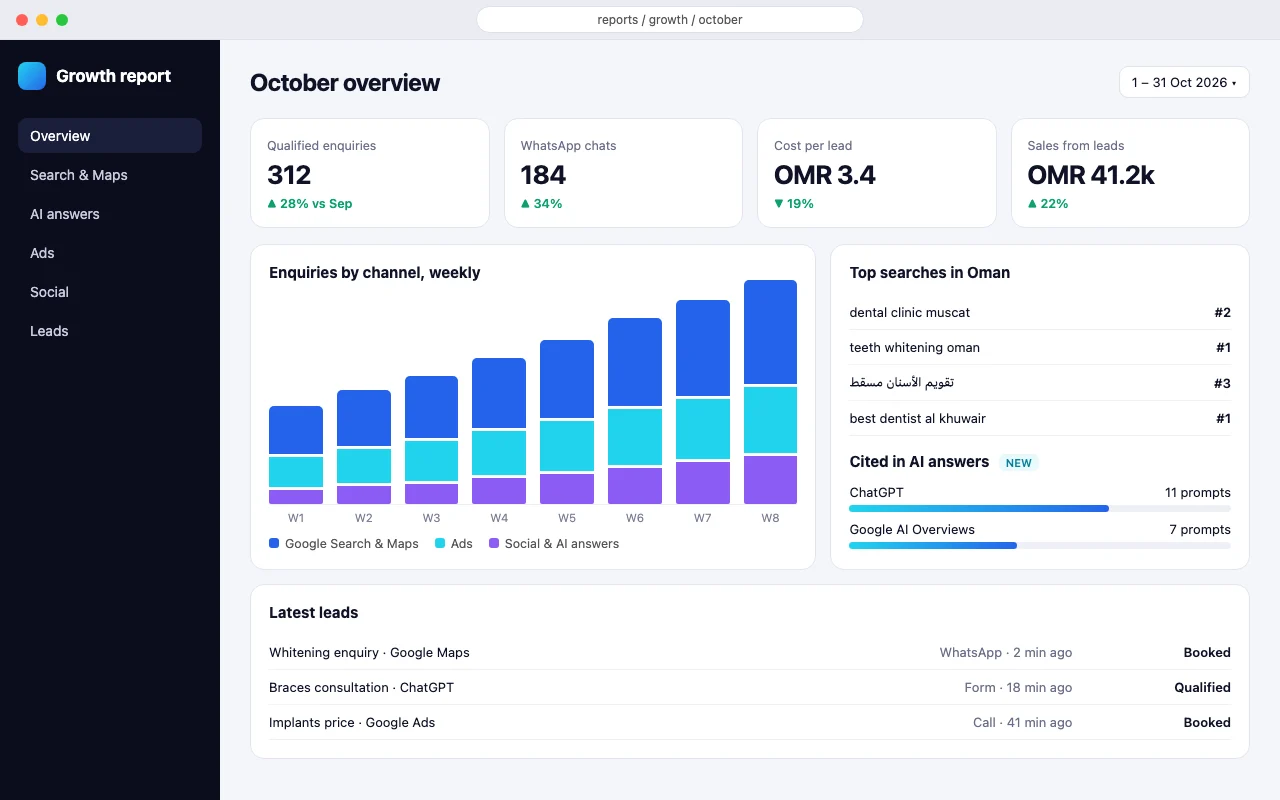This screenshot has width=1280, height=800.
Task: Click the #2 rank for dental clinic muscat
Action: coord(1222,312)
